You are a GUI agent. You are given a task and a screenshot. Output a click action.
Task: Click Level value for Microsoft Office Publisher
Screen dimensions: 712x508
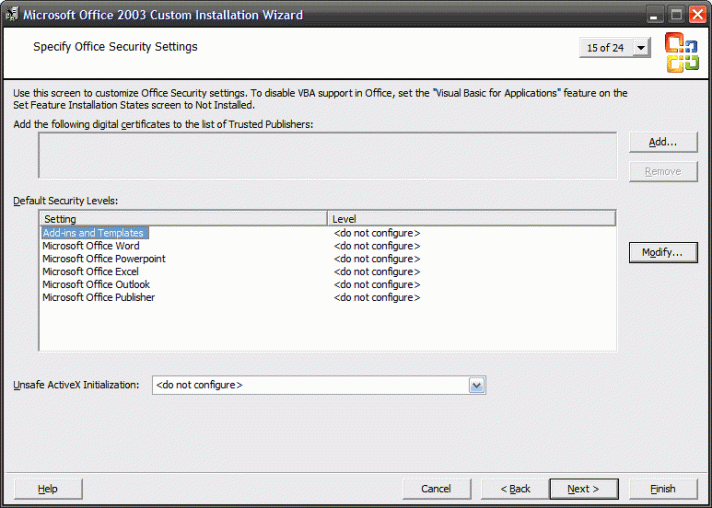(377, 297)
